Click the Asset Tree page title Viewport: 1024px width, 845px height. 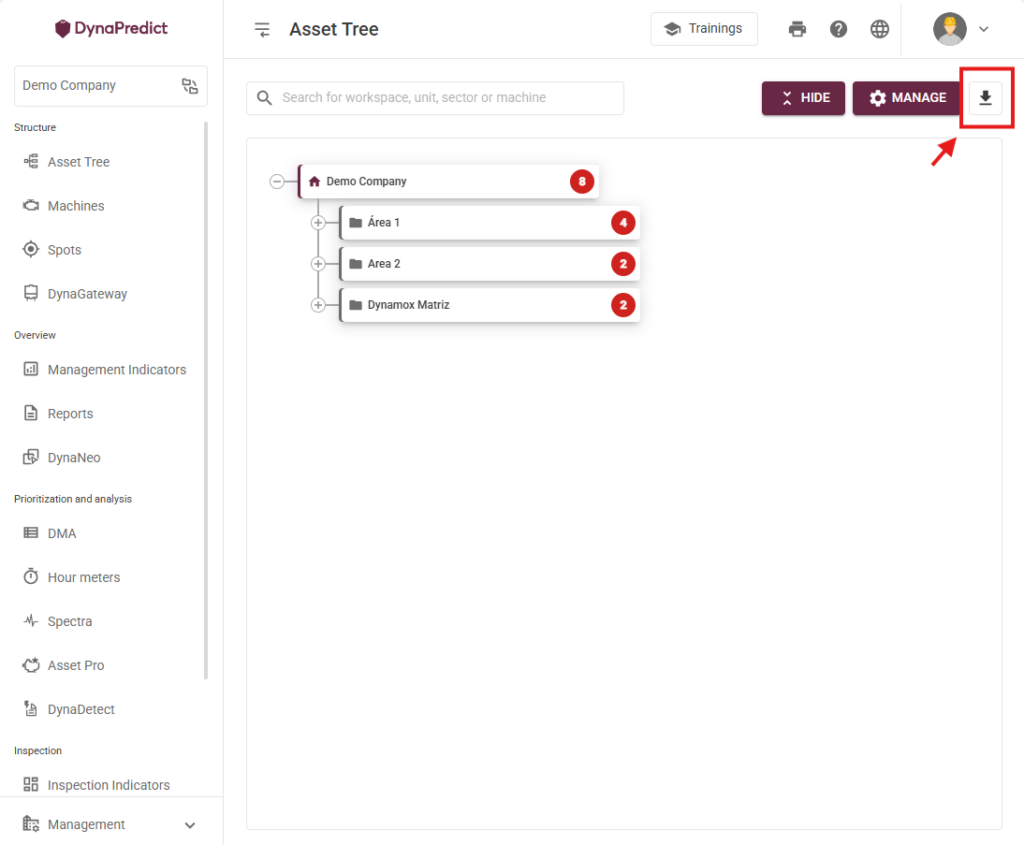[x=334, y=29]
